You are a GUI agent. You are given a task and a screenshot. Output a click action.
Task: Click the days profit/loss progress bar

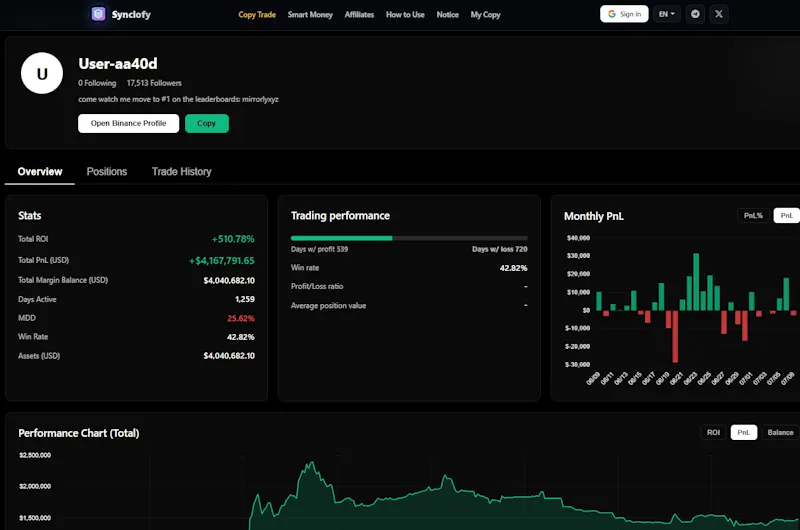(x=409, y=238)
